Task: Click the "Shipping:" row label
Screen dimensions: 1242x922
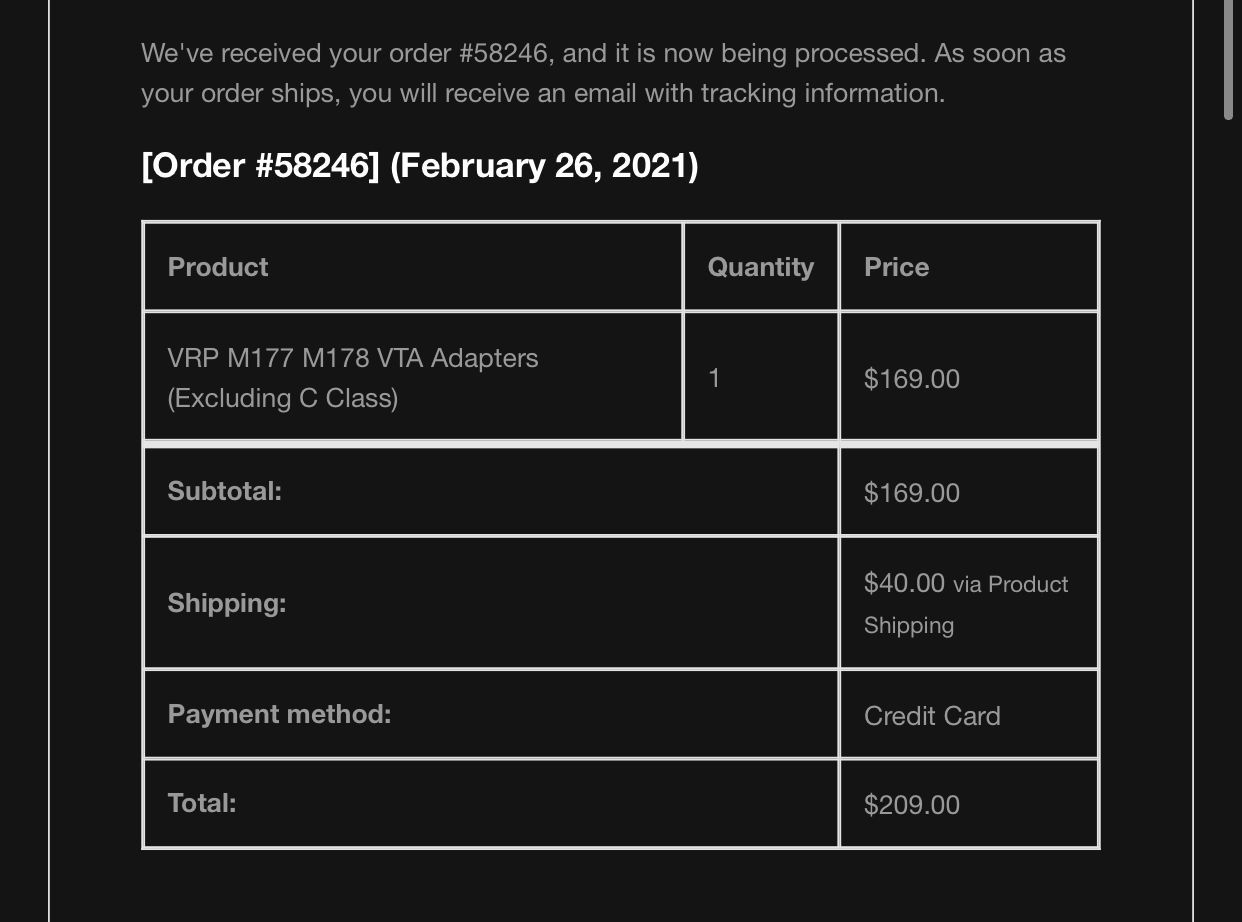Action: 227,603
